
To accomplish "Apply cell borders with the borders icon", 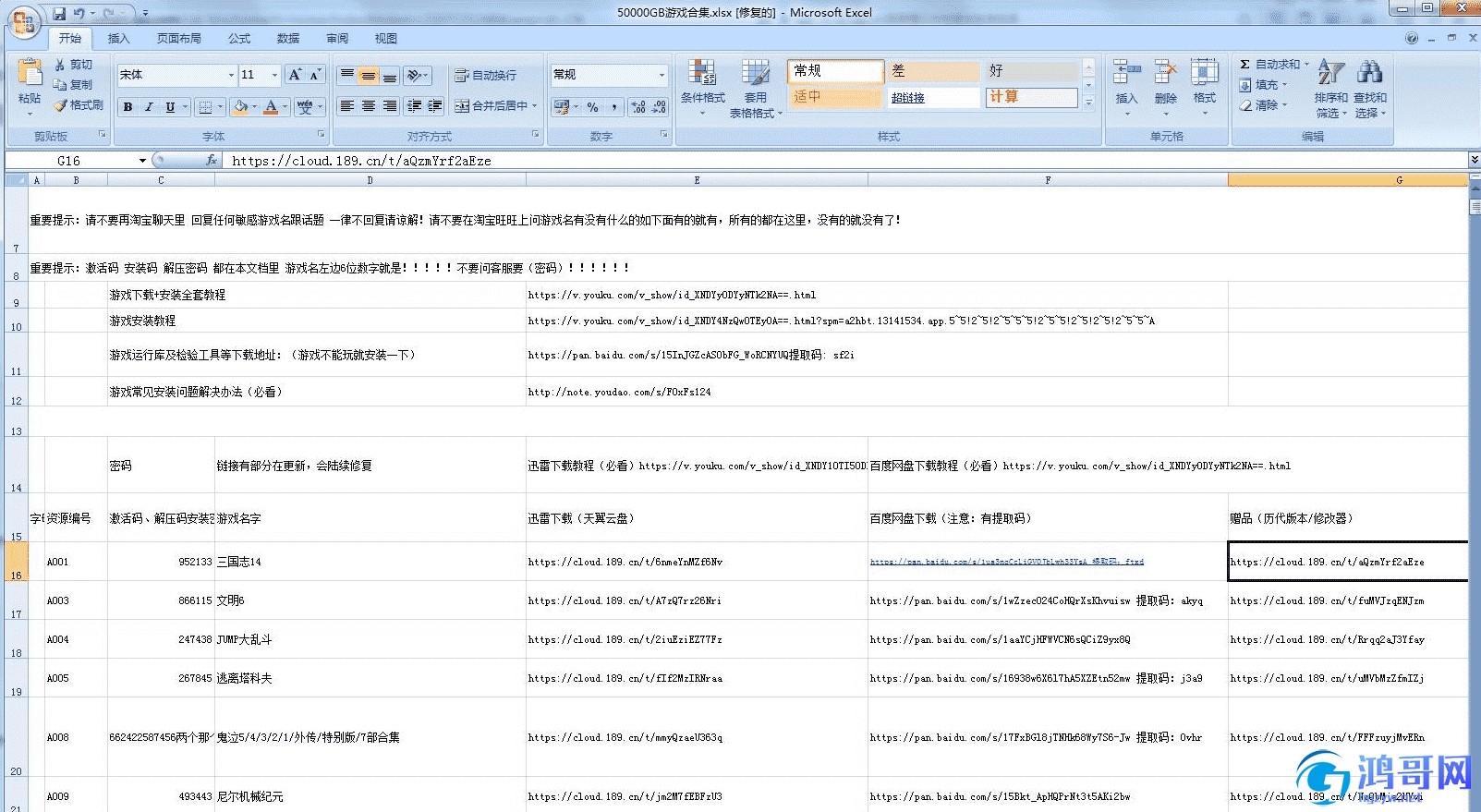I will 206,107.
